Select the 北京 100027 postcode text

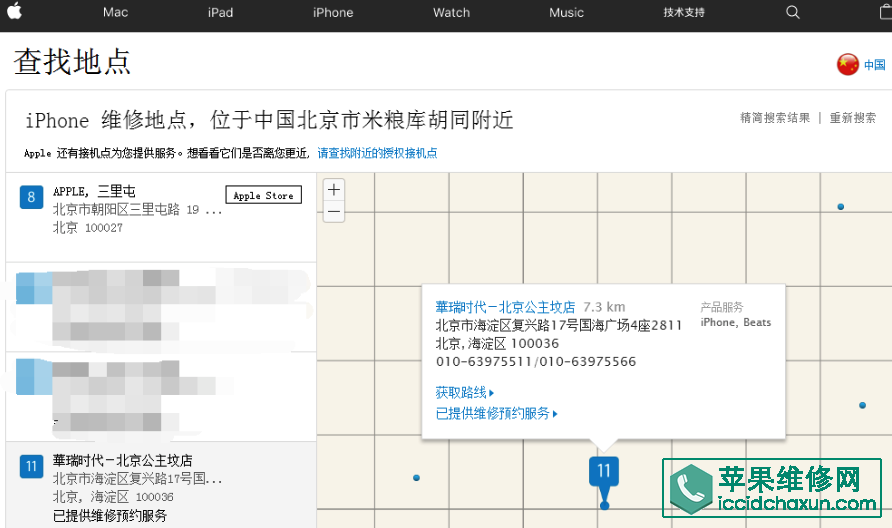click(x=88, y=228)
